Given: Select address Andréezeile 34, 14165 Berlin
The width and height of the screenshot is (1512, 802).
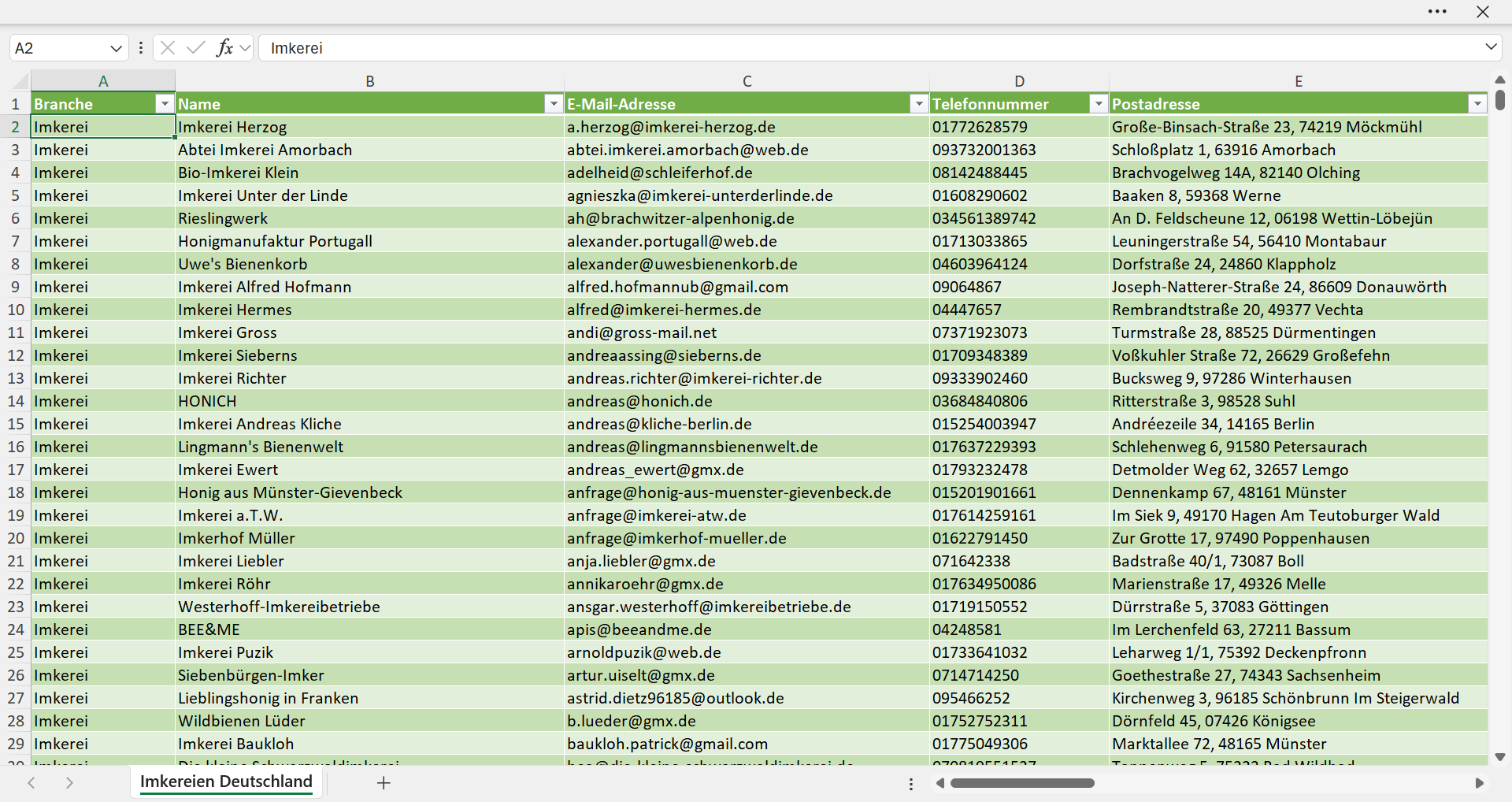Looking at the screenshot, I should point(1299,424).
